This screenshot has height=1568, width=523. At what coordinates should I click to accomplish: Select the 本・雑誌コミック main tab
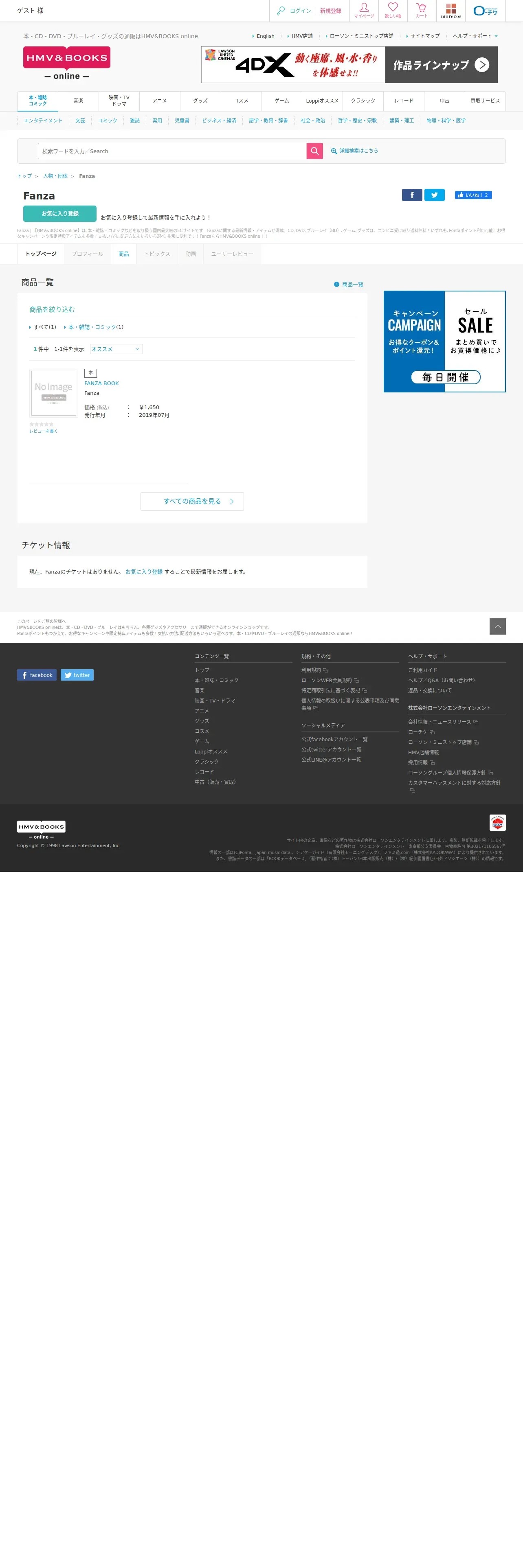pyautogui.click(x=38, y=101)
